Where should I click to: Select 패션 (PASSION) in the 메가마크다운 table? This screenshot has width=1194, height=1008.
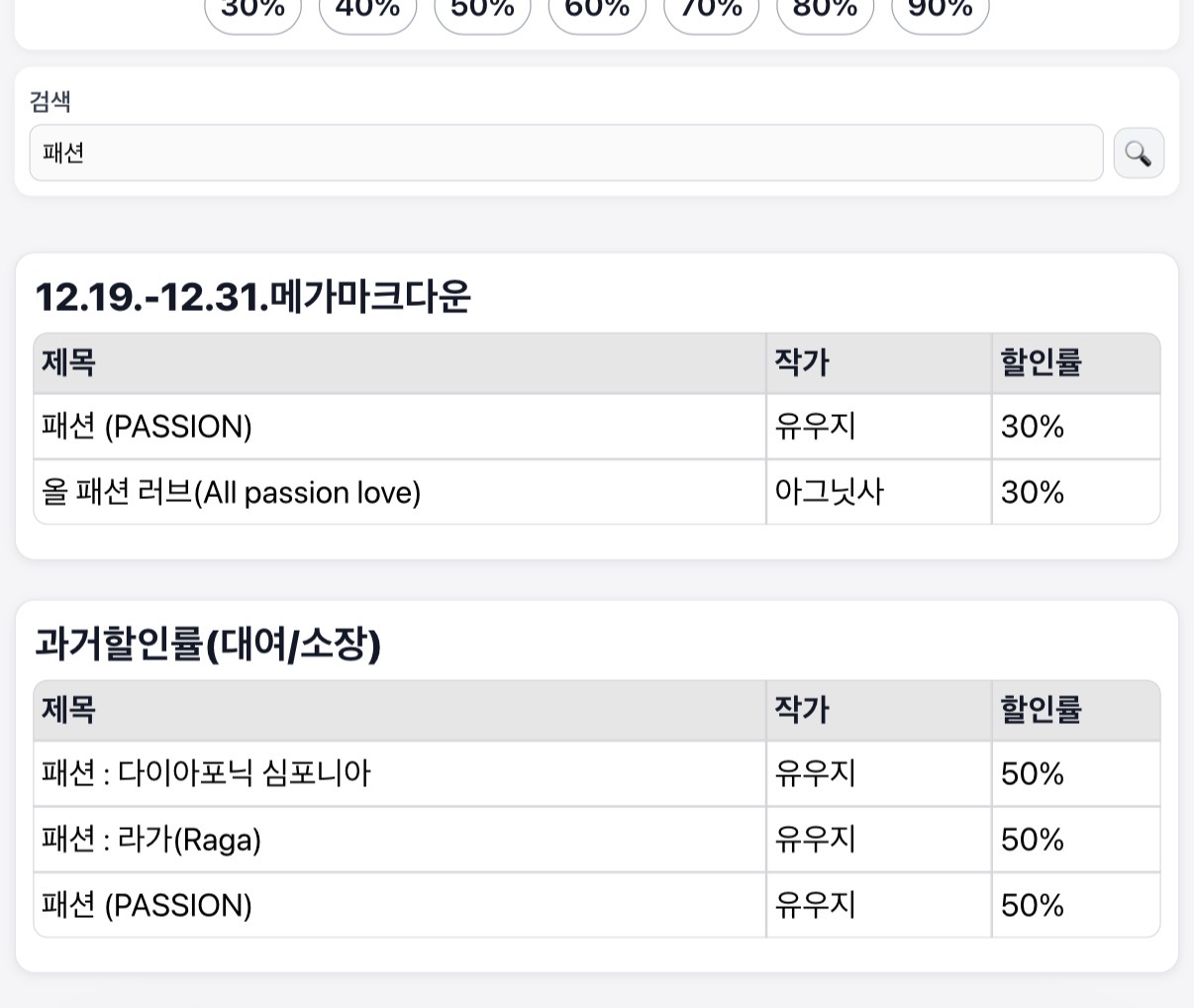pyautogui.click(x=147, y=427)
